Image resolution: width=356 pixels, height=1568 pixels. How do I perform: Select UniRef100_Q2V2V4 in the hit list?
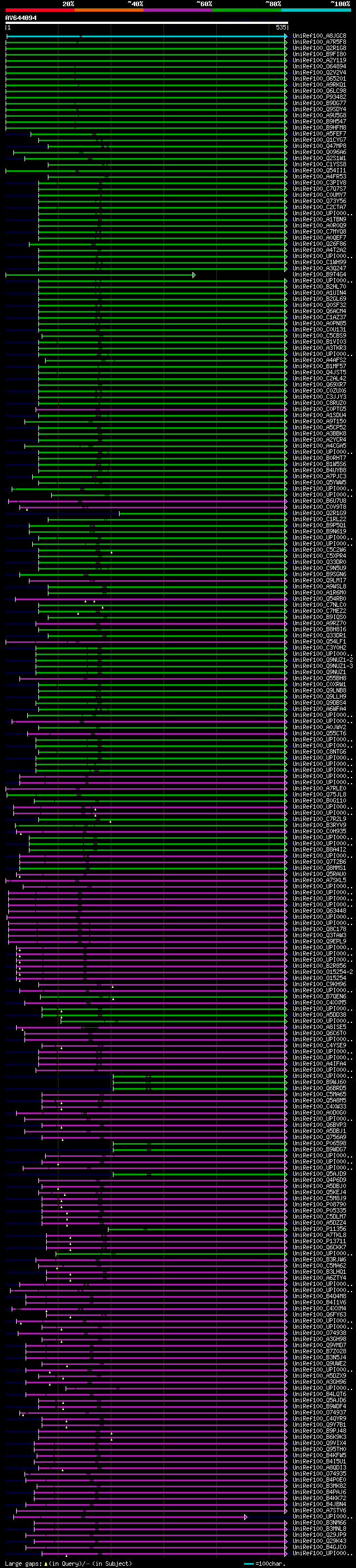(319, 72)
